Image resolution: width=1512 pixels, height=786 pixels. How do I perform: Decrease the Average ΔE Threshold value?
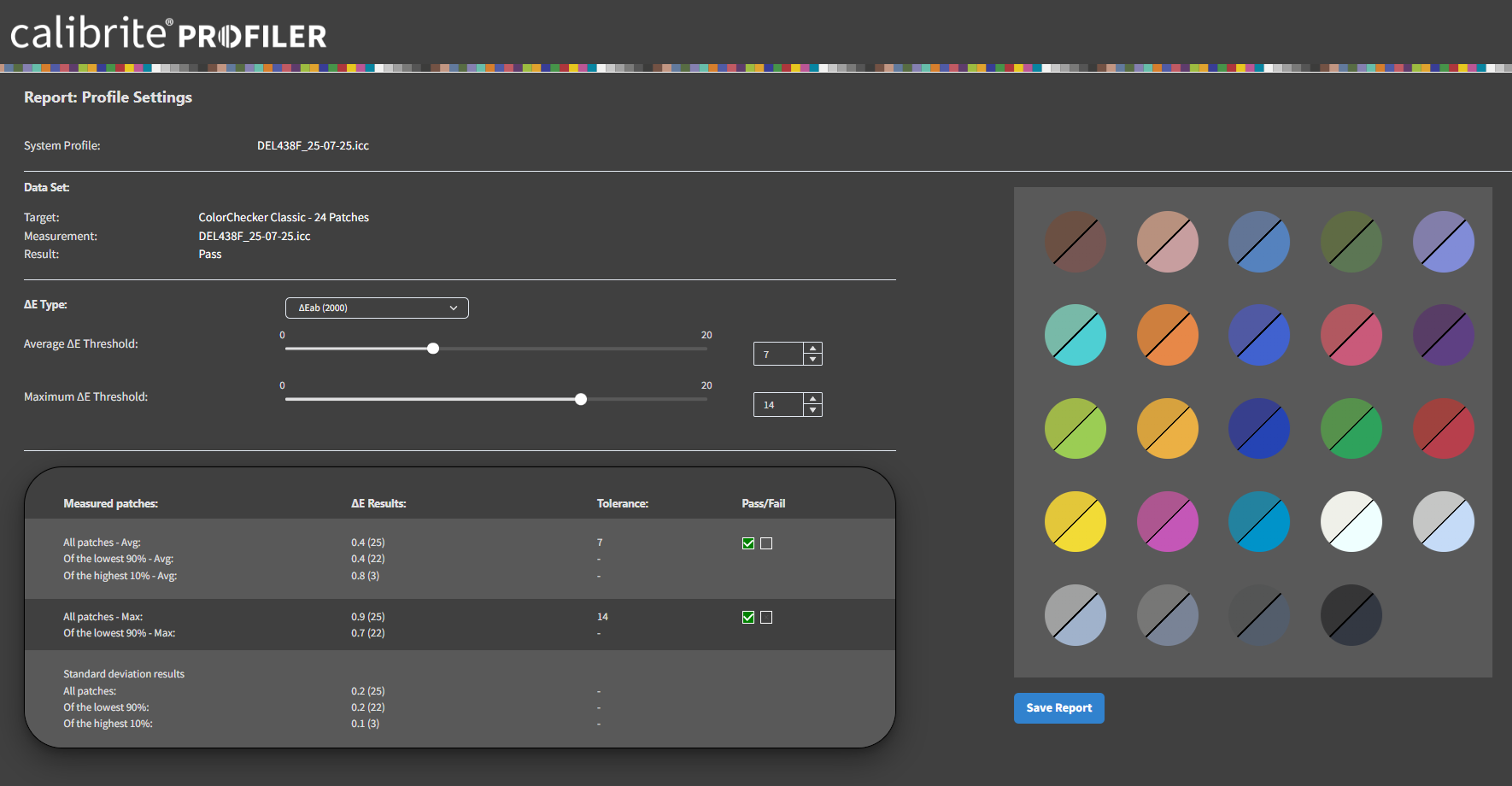(813, 360)
